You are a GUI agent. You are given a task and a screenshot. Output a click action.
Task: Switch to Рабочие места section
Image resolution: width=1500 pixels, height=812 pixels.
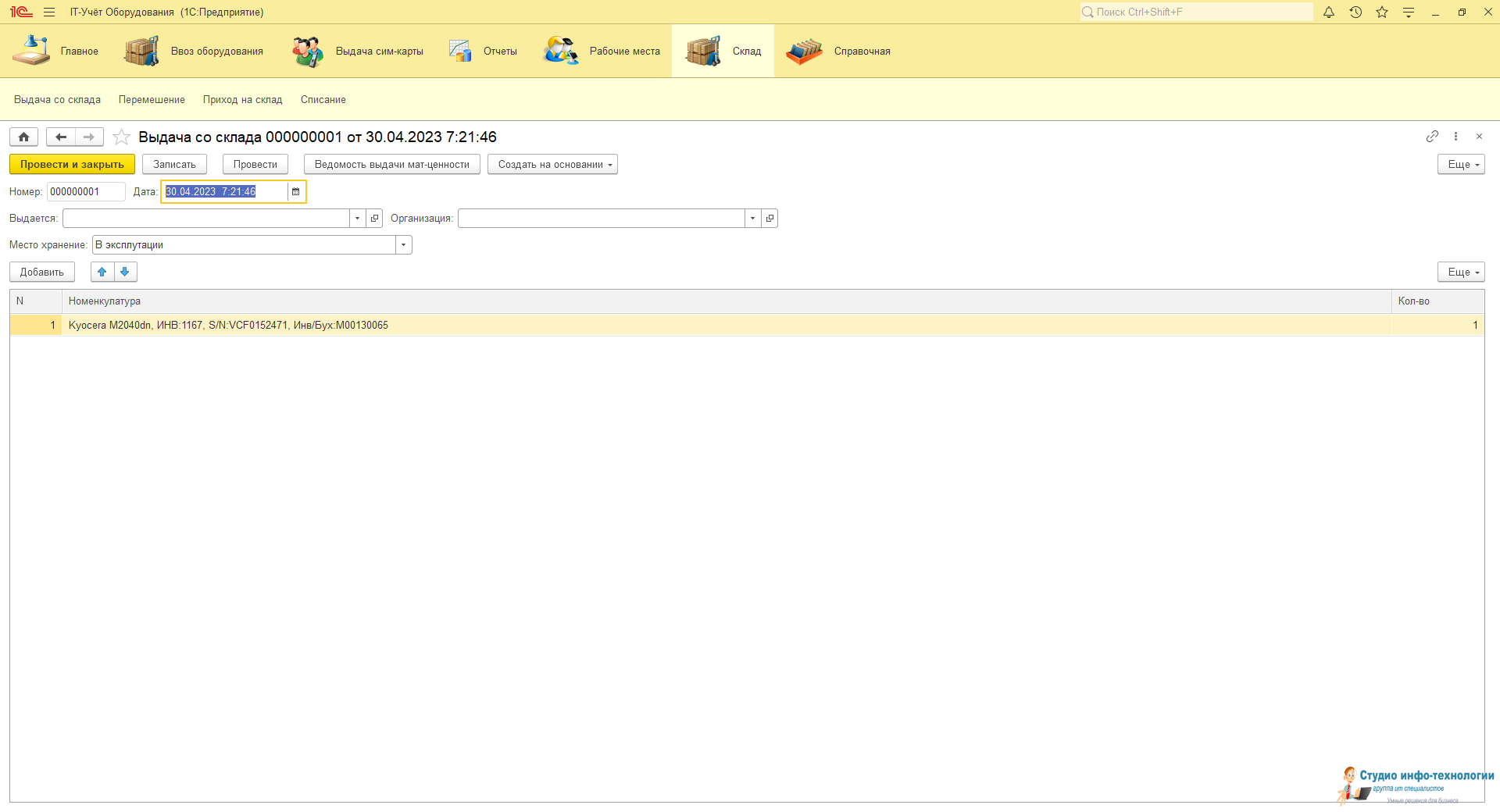click(x=602, y=52)
